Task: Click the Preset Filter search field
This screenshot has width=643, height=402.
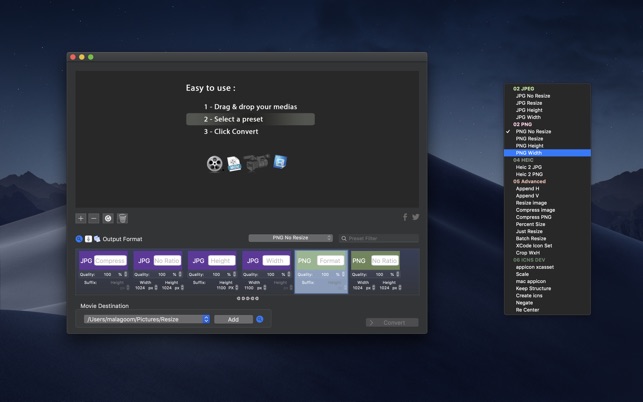Action: point(379,238)
